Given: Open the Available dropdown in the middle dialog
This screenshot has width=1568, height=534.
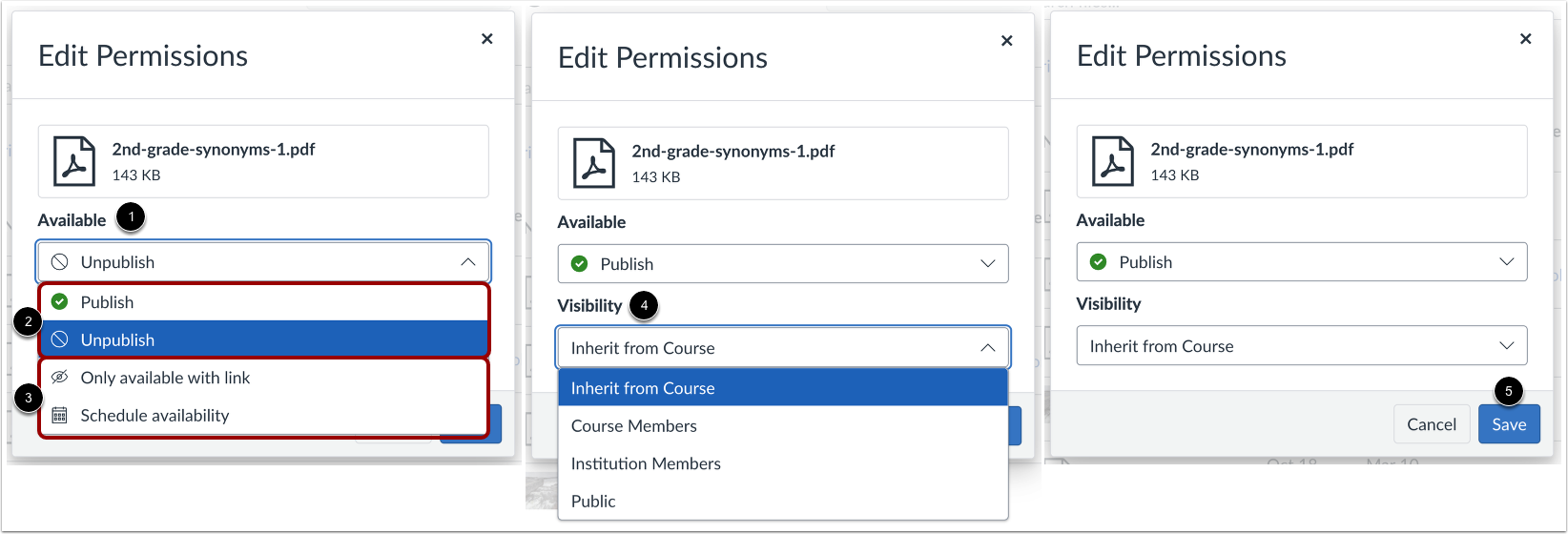Looking at the screenshot, I should pos(782,264).
